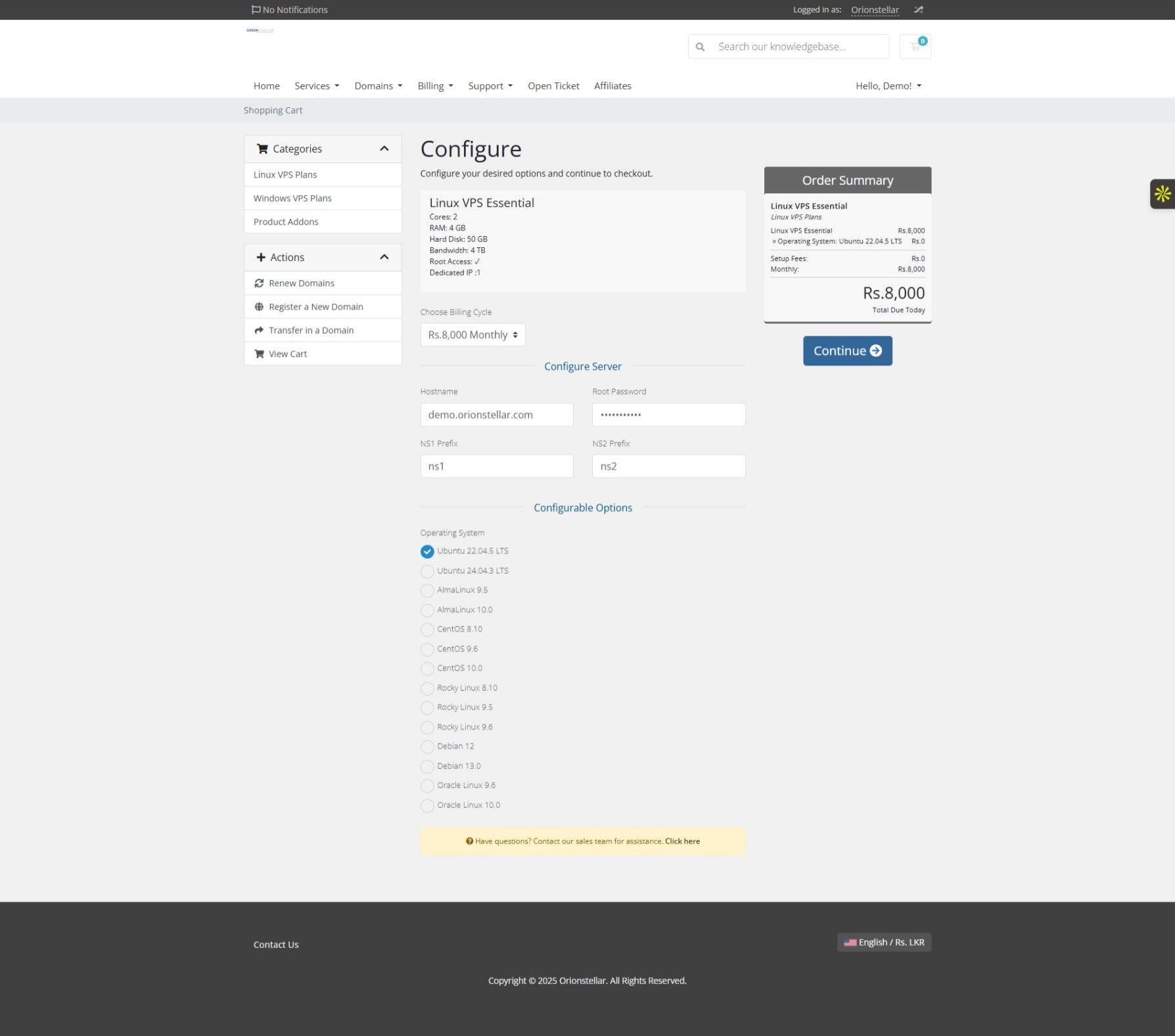The height and width of the screenshot is (1036, 1175).
Task: Open the yellow asterisk side widget
Action: coord(1162,194)
